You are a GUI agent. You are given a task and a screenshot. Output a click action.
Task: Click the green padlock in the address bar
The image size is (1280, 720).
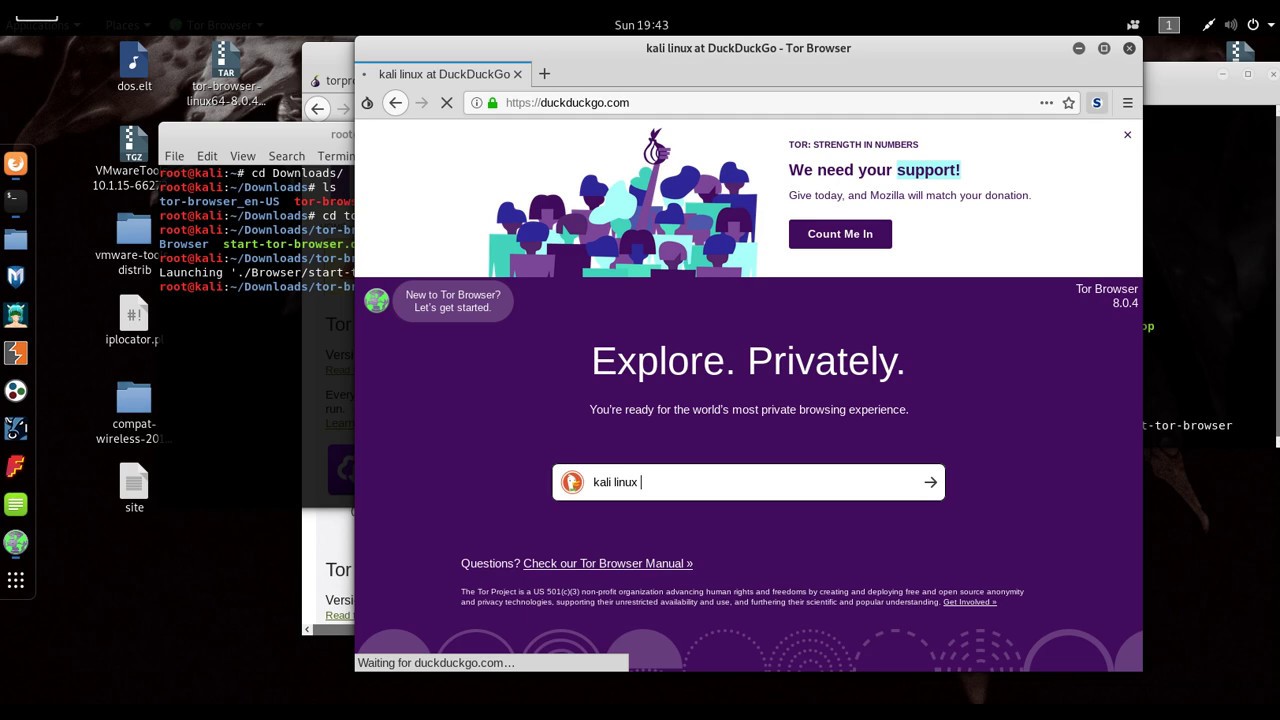492,103
